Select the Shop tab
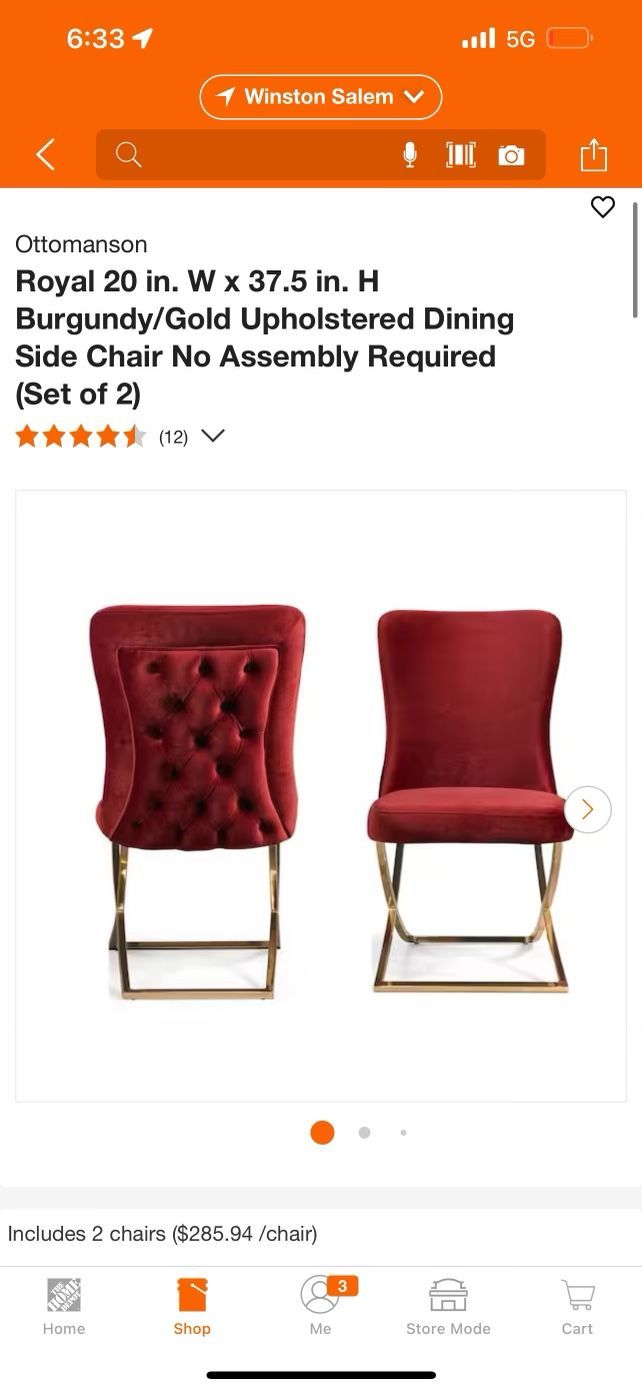 (x=192, y=1307)
